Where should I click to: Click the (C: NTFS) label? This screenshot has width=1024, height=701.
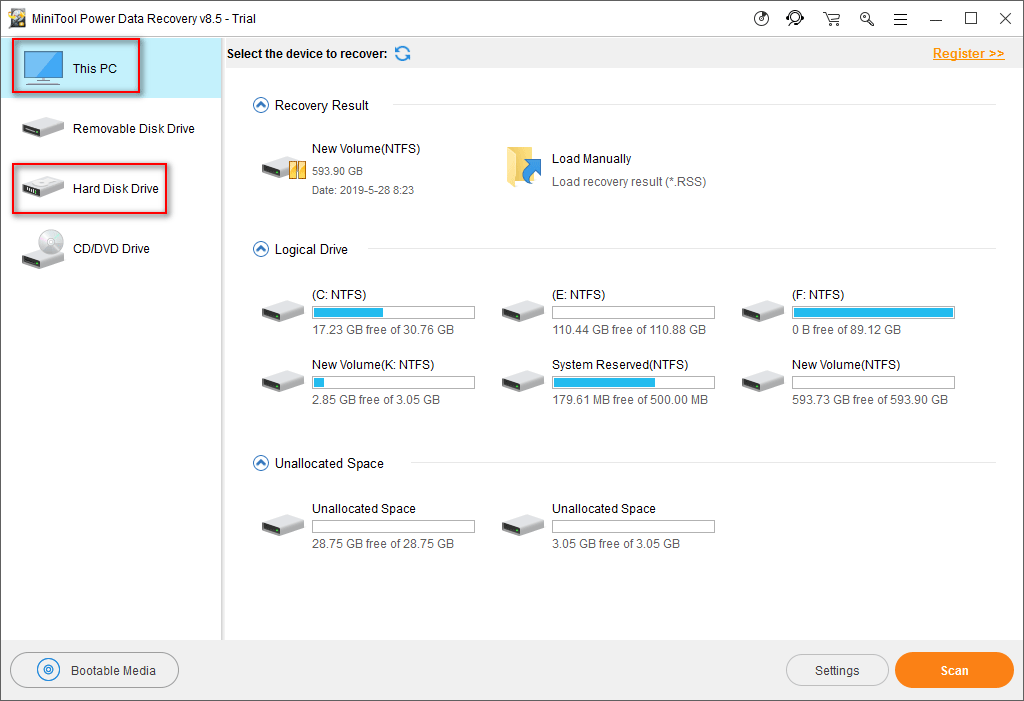(x=339, y=295)
